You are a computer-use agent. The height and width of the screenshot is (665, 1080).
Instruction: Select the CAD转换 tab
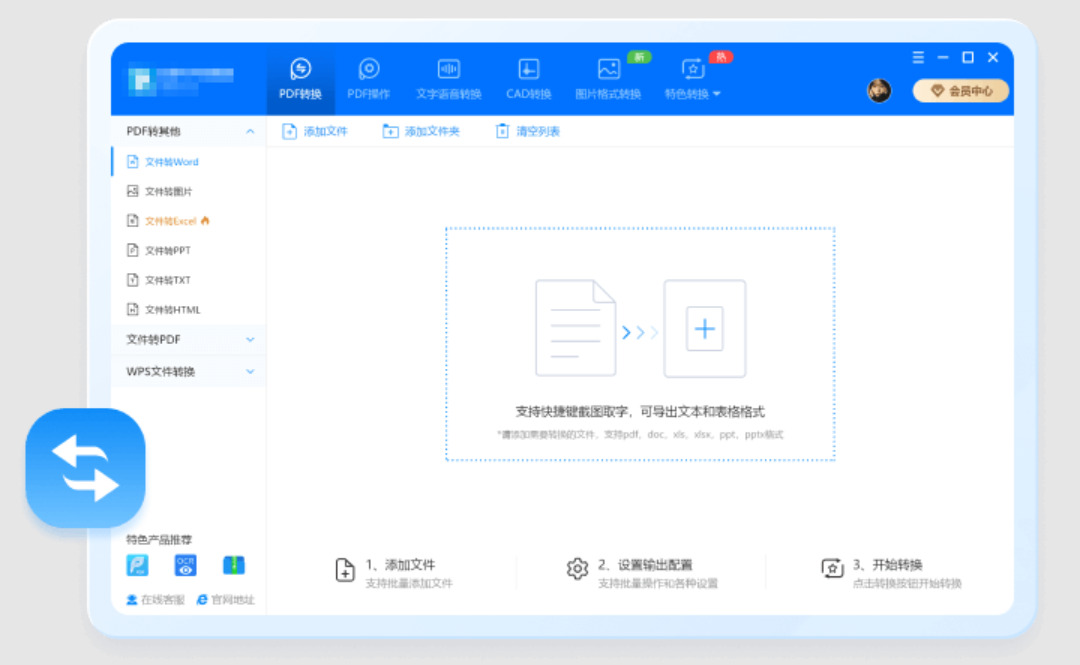click(x=528, y=79)
